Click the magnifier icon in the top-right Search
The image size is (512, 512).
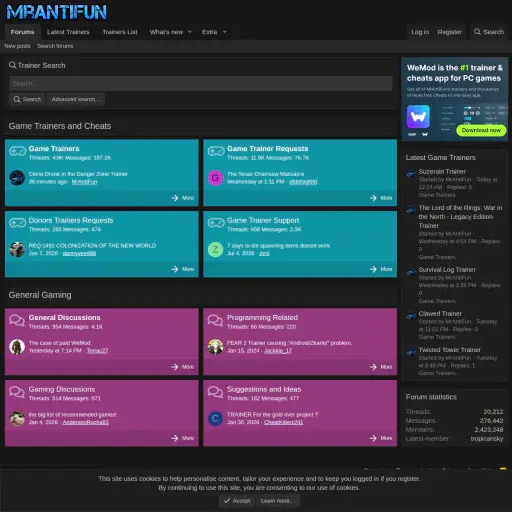click(477, 32)
